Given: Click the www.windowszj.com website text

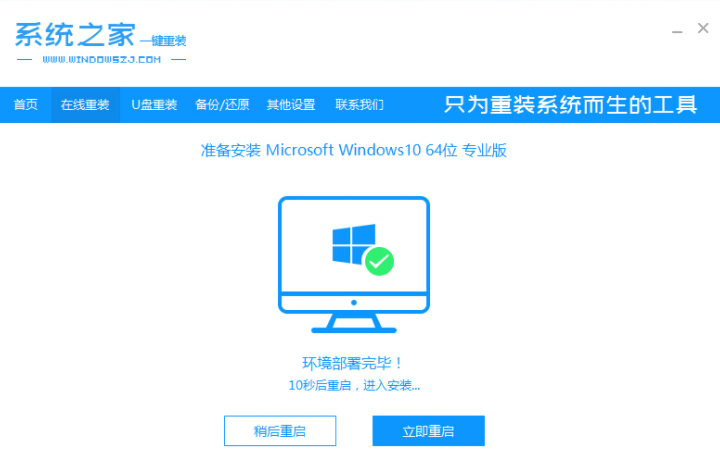Looking at the screenshot, I should (x=101, y=60).
